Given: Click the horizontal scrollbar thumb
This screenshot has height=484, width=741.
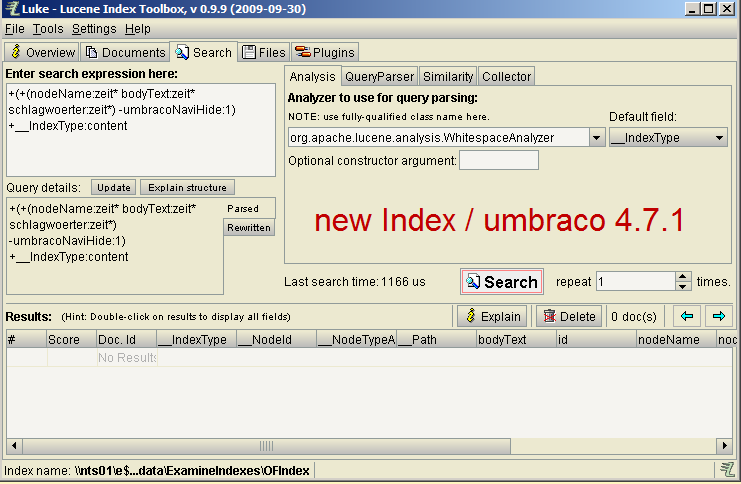Looking at the screenshot, I should point(267,446).
